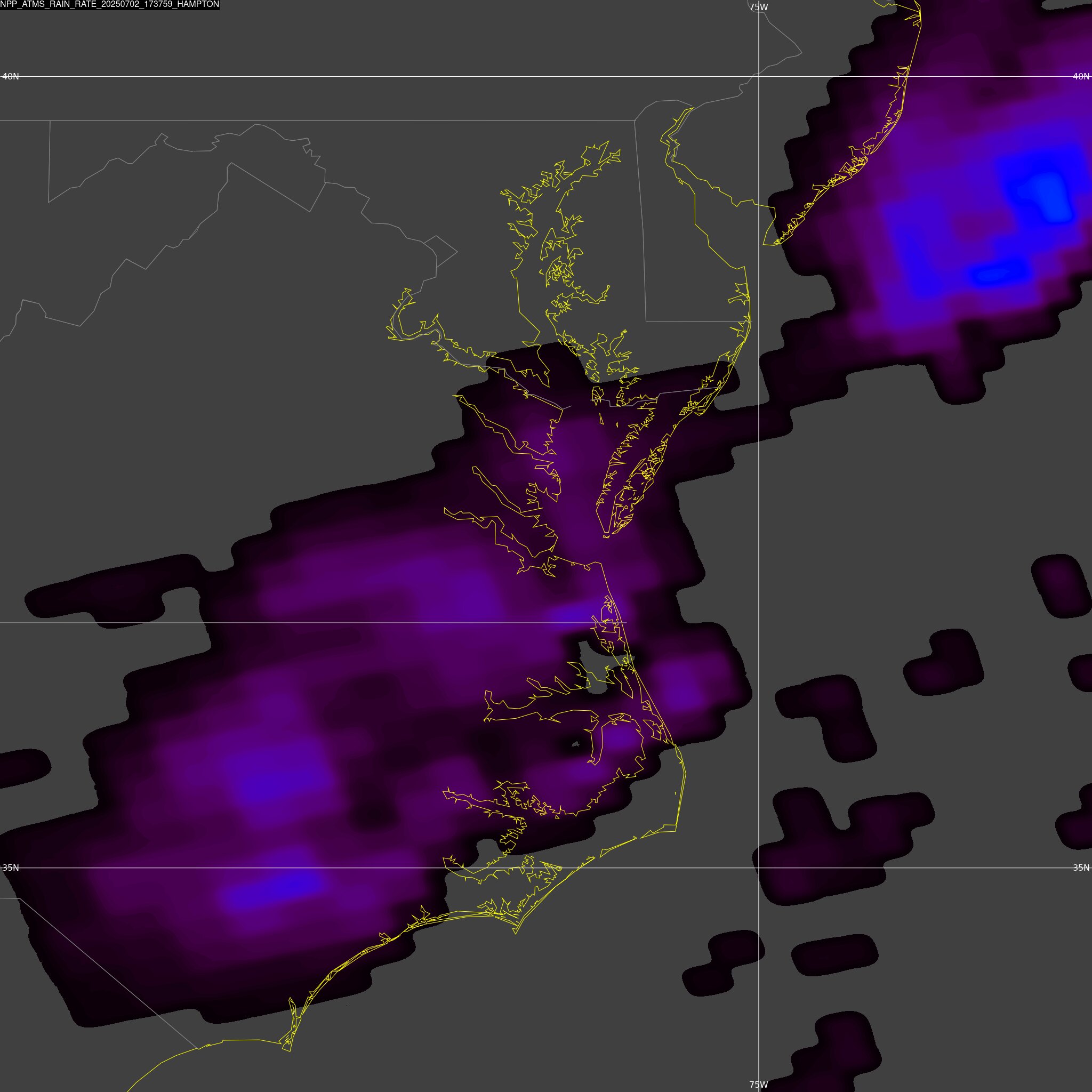Screen dimensions: 1092x1092
Task: Click the bottom 75W longitude label
Action: [x=759, y=1085]
